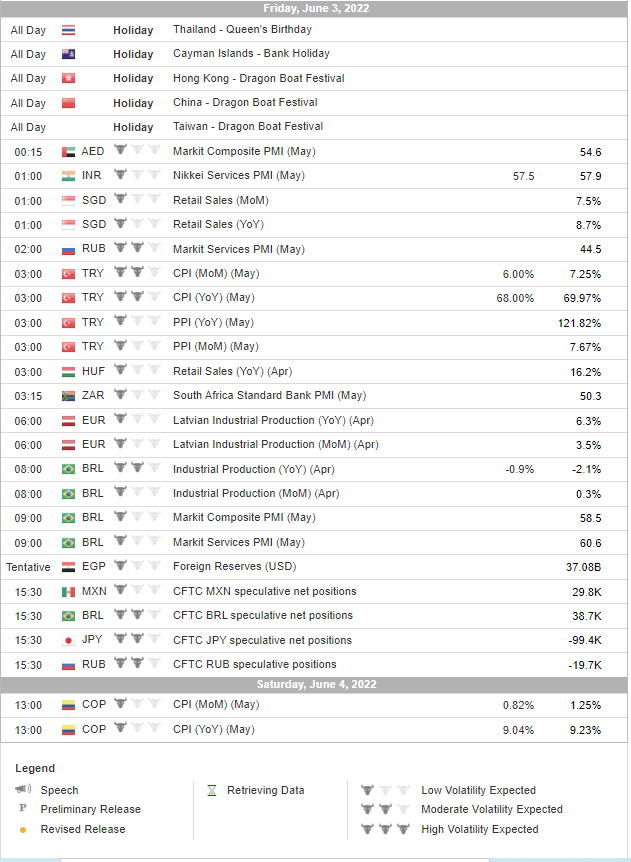Open CFTC RUB speculative positions
631x862 pixels.
254,665
